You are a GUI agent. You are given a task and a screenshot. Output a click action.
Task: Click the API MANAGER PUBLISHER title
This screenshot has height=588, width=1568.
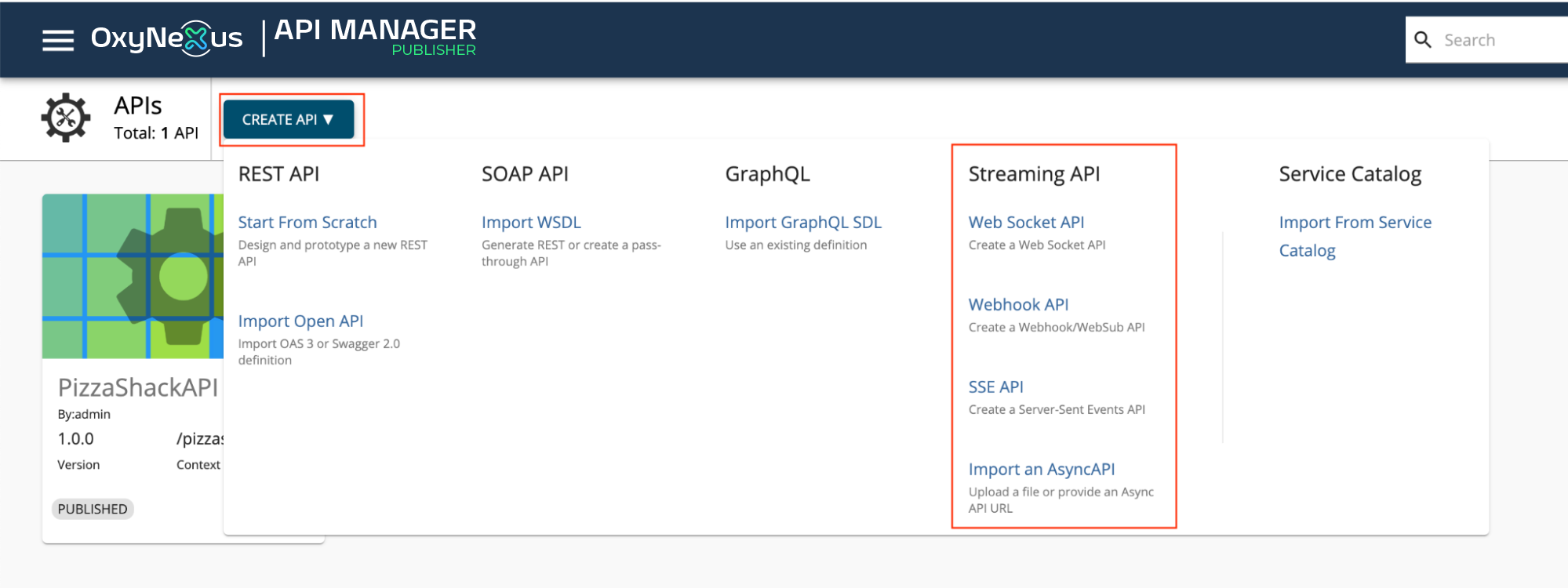click(375, 37)
